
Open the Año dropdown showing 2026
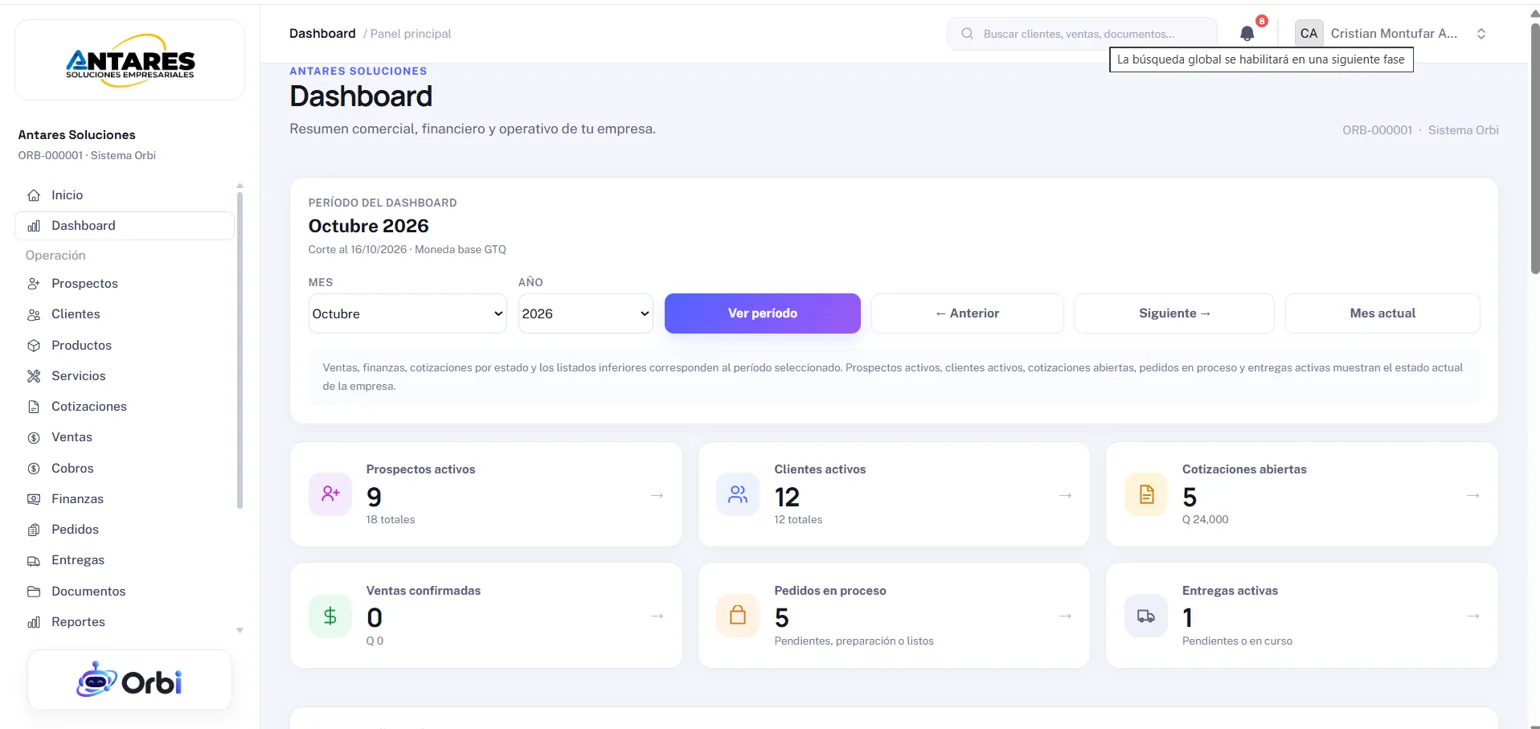(x=585, y=313)
